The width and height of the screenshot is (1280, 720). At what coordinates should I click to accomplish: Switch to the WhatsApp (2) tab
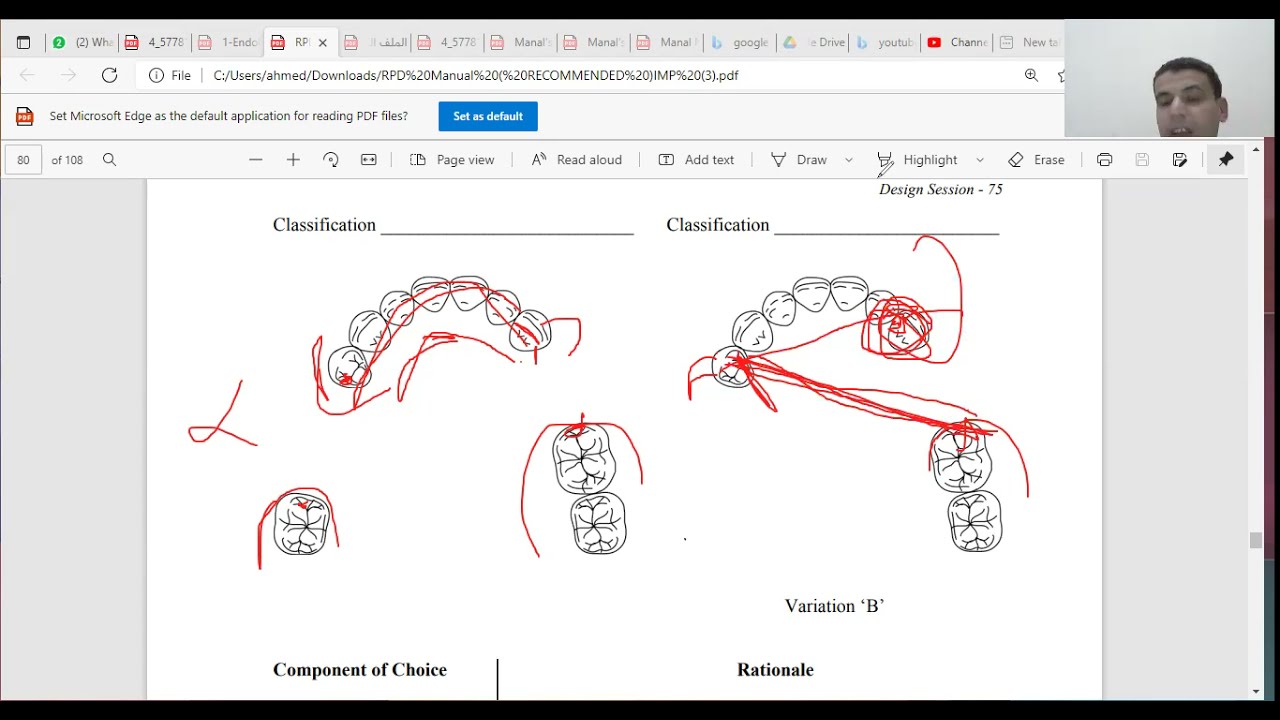tap(83, 42)
